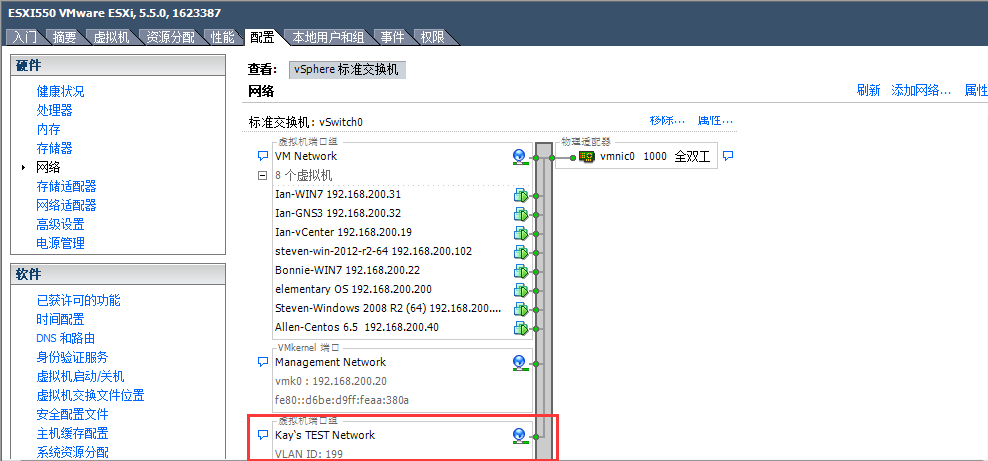Click the Management Network globe icon
988x461 pixels.
(x=520, y=363)
